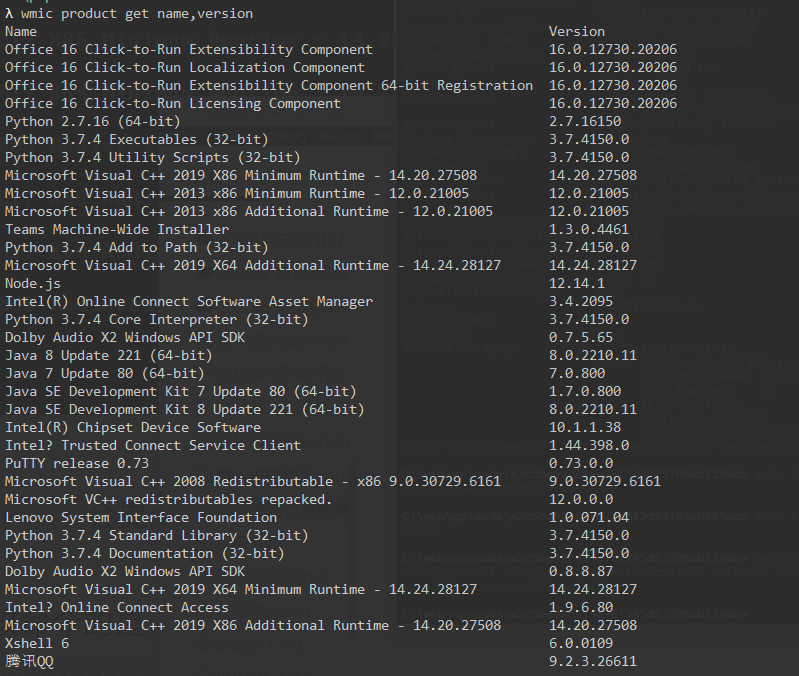Click version 9.2.3.26611 of QQ
The image size is (799, 676).
[x=593, y=662]
